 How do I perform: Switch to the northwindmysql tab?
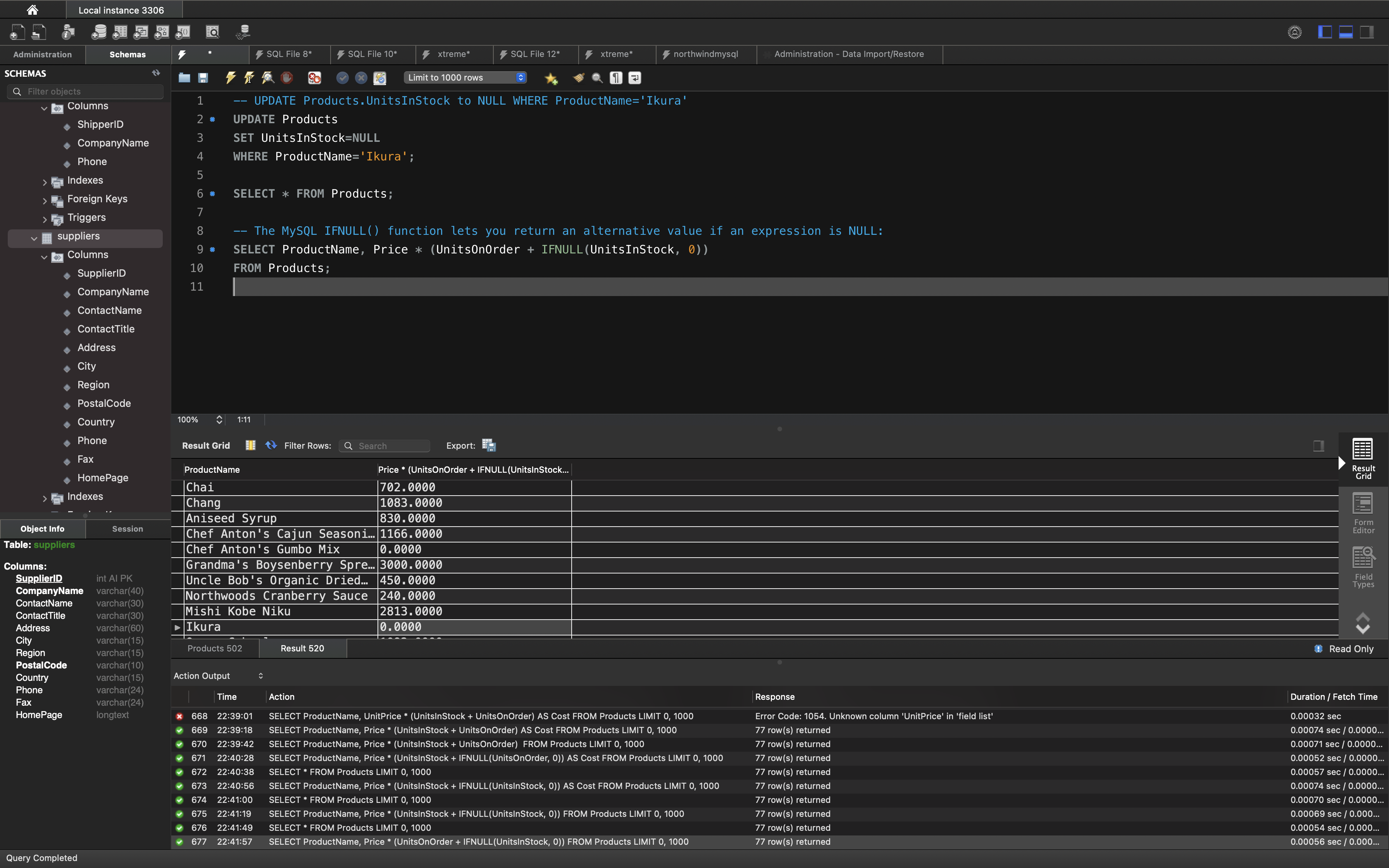705,54
